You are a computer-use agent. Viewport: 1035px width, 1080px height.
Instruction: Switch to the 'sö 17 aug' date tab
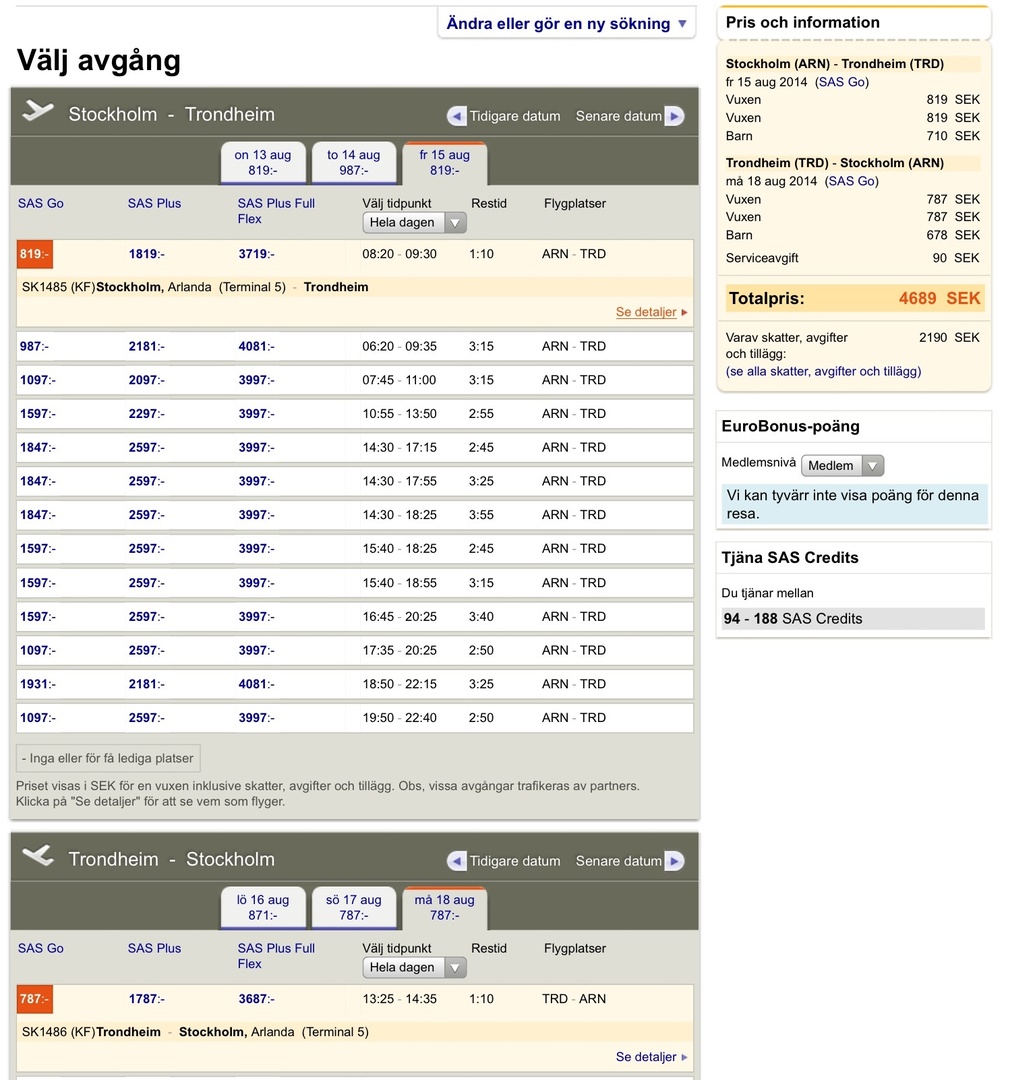(354, 907)
